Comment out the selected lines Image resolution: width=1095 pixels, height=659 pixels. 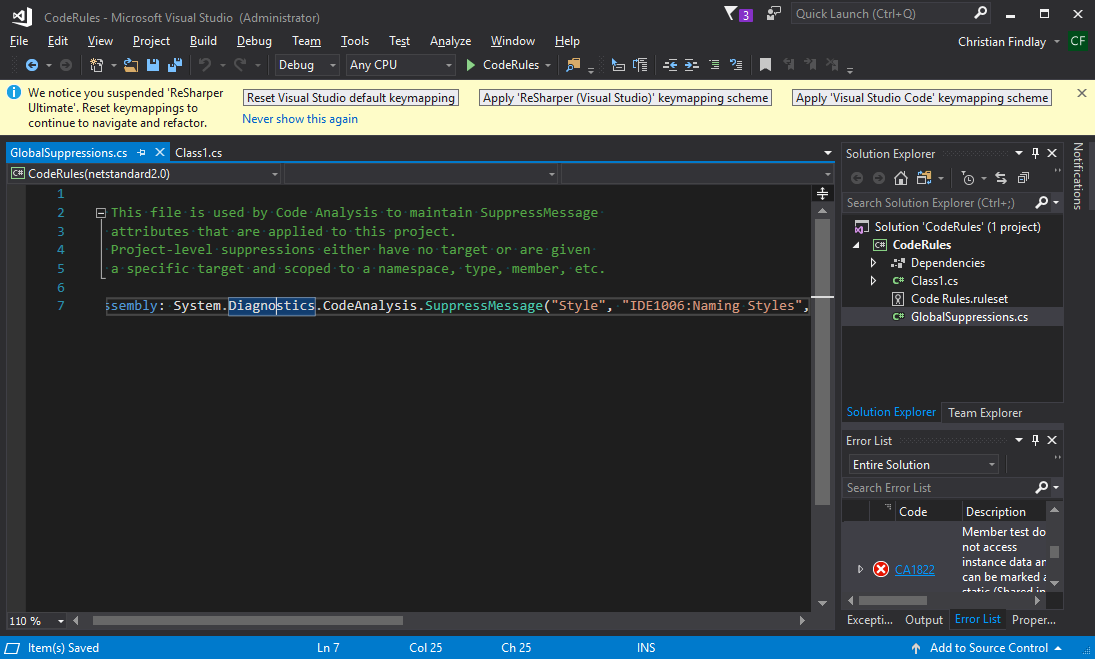click(714, 65)
